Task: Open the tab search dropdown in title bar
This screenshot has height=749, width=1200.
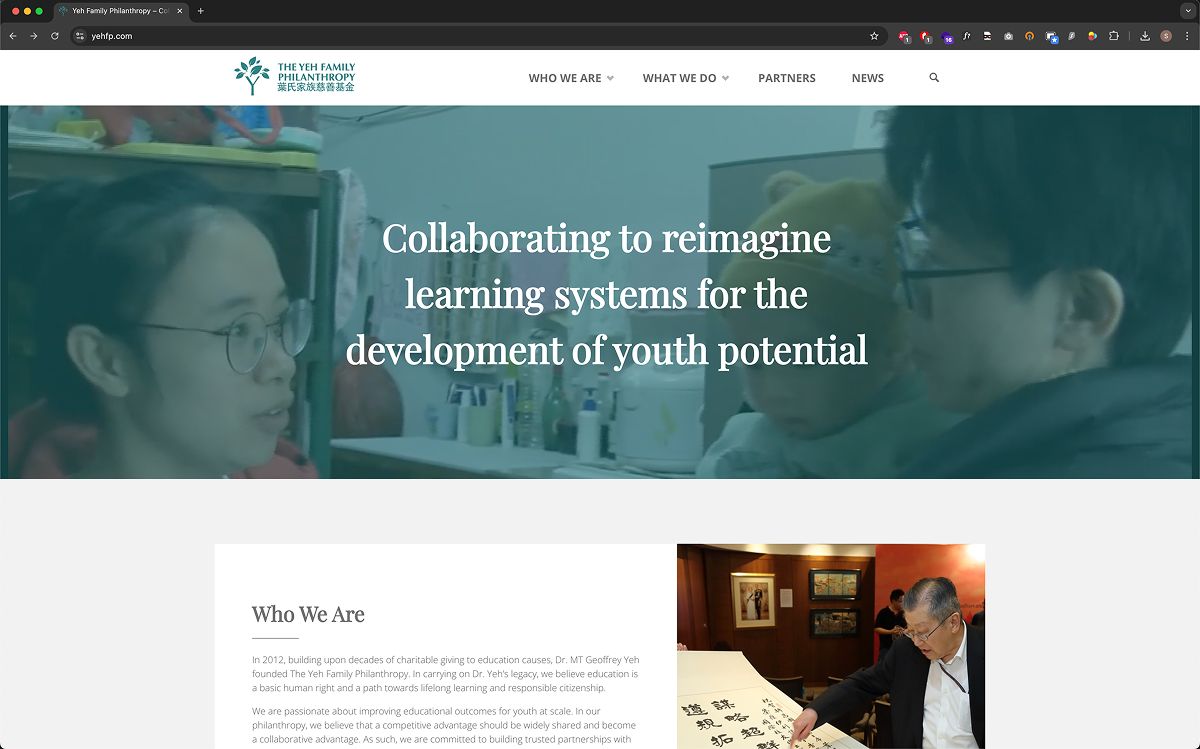Action: [x=1187, y=11]
